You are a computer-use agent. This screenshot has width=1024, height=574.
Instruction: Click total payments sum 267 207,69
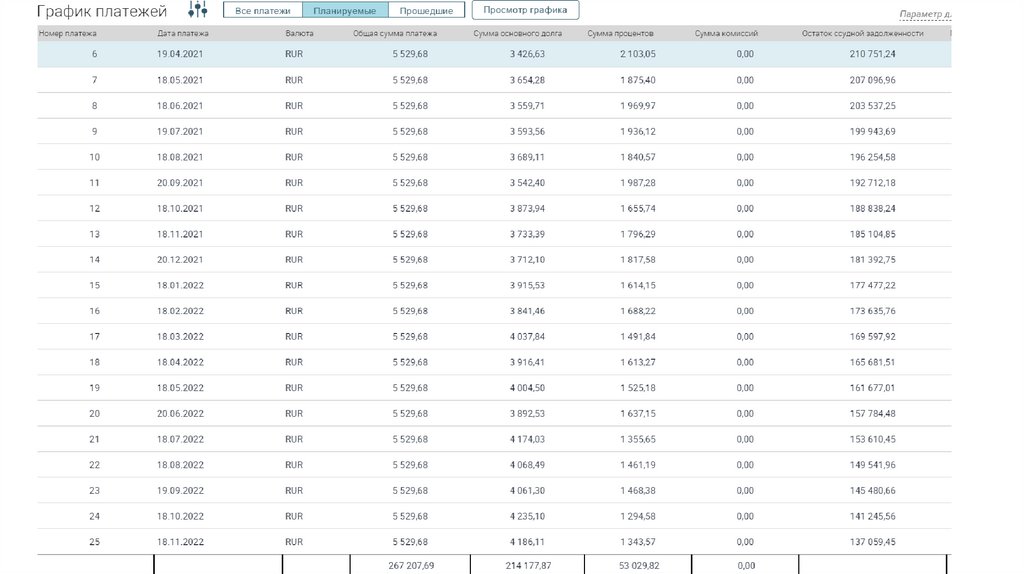click(x=411, y=566)
